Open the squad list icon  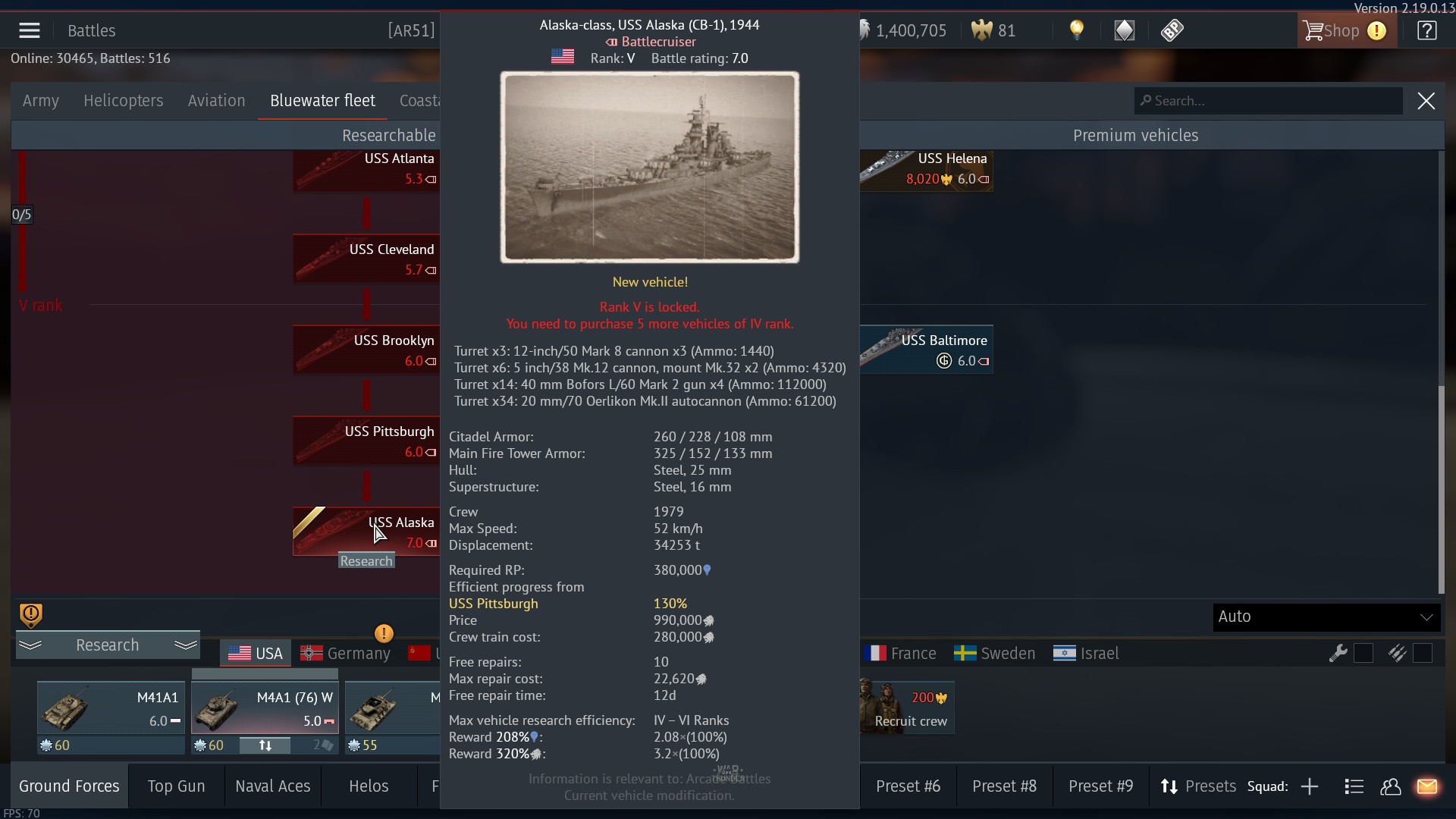click(1354, 786)
